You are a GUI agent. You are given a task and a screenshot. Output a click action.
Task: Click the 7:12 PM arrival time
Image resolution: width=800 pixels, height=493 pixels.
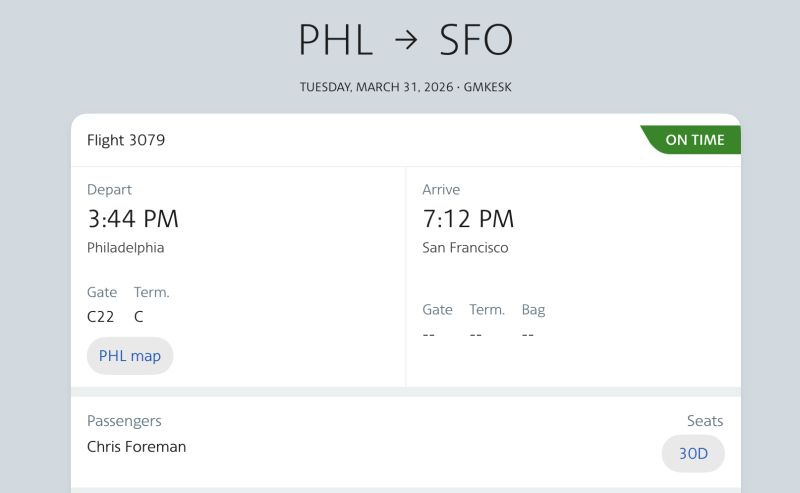468,218
